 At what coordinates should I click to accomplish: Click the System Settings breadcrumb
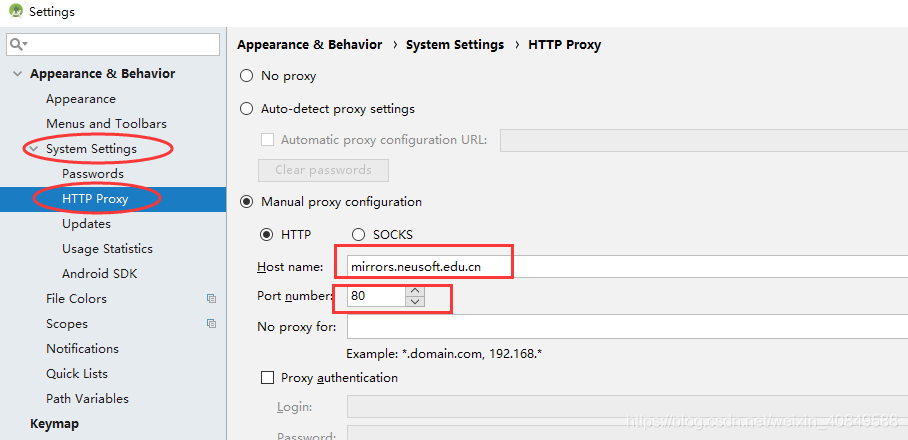(x=454, y=45)
